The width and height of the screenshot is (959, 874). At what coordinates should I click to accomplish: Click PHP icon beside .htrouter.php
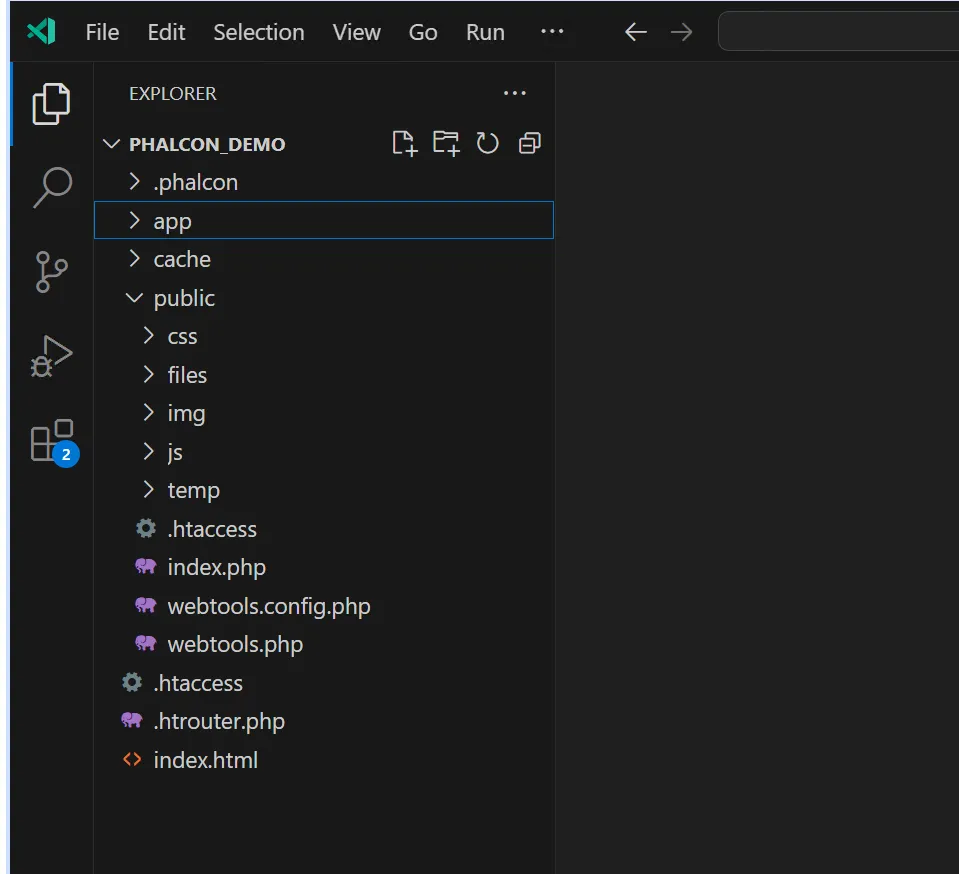tap(132, 720)
